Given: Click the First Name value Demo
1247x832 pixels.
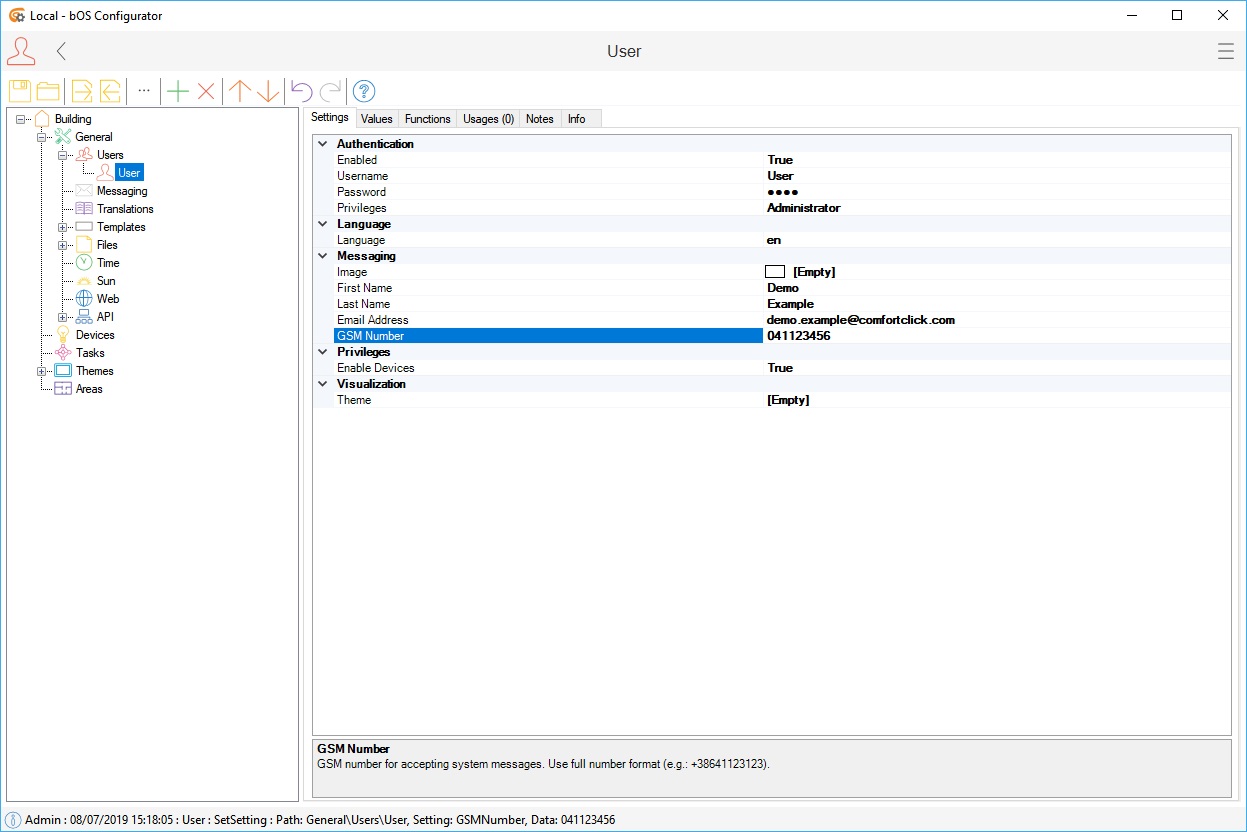Looking at the screenshot, I should [x=783, y=288].
